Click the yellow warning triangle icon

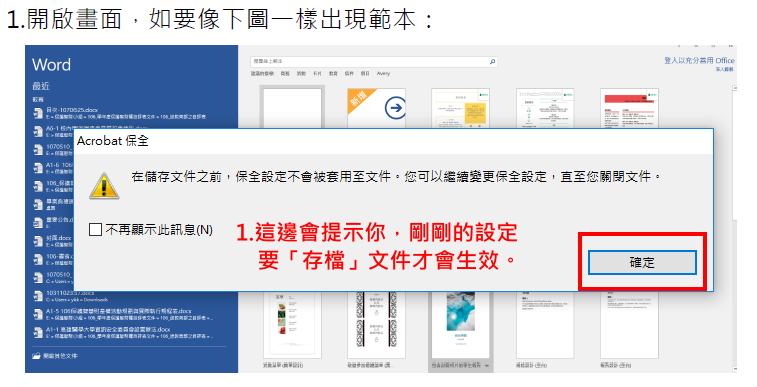click(104, 186)
